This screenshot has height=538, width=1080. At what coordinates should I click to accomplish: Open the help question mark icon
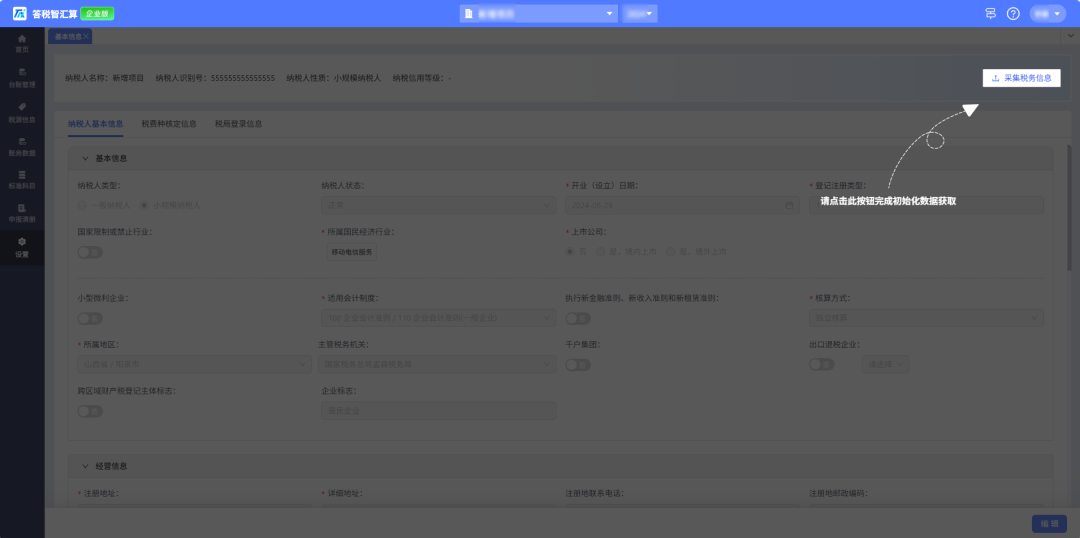pyautogui.click(x=1013, y=14)
